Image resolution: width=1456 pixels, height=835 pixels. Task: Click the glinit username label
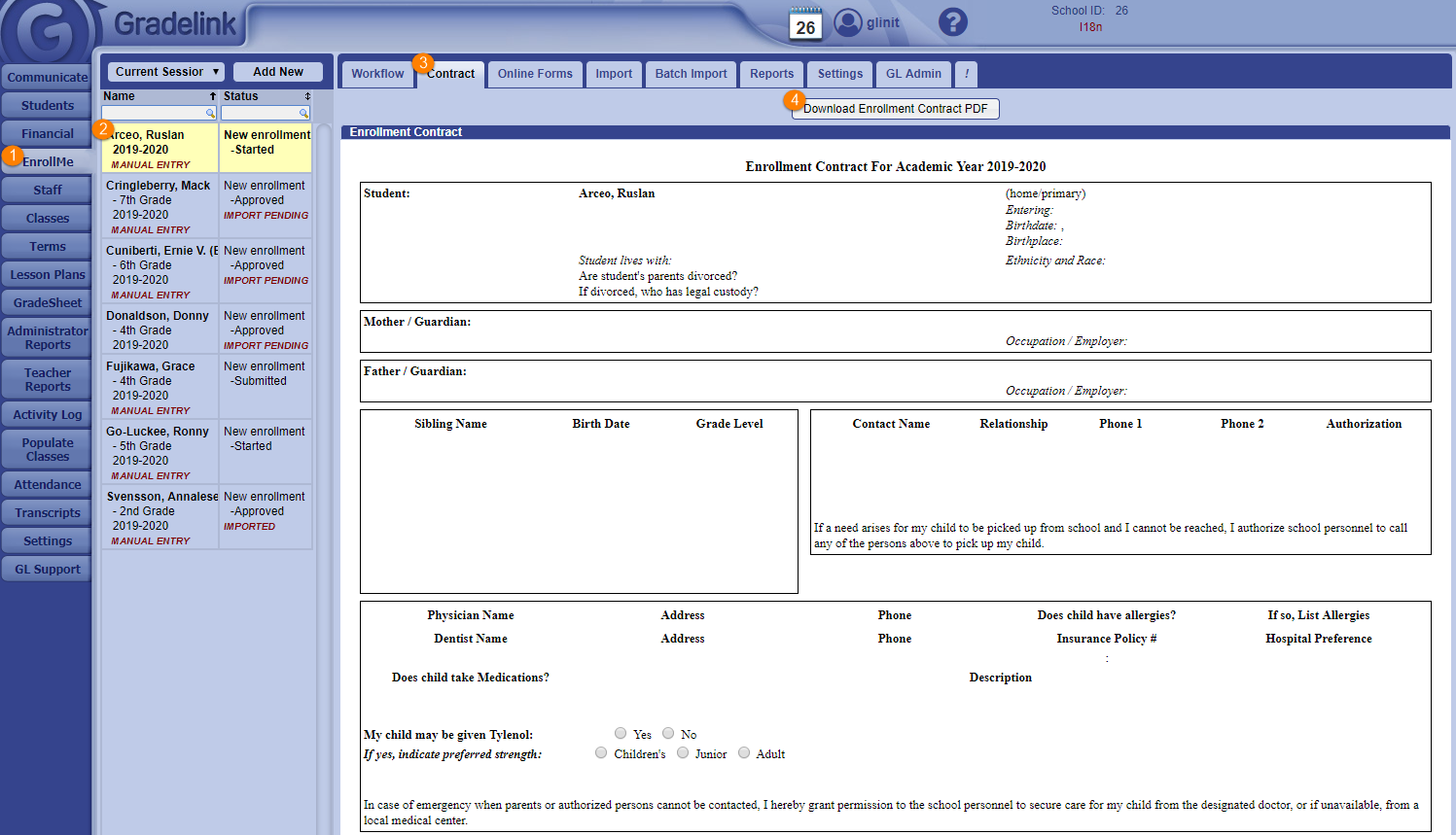tap(883, 23)
